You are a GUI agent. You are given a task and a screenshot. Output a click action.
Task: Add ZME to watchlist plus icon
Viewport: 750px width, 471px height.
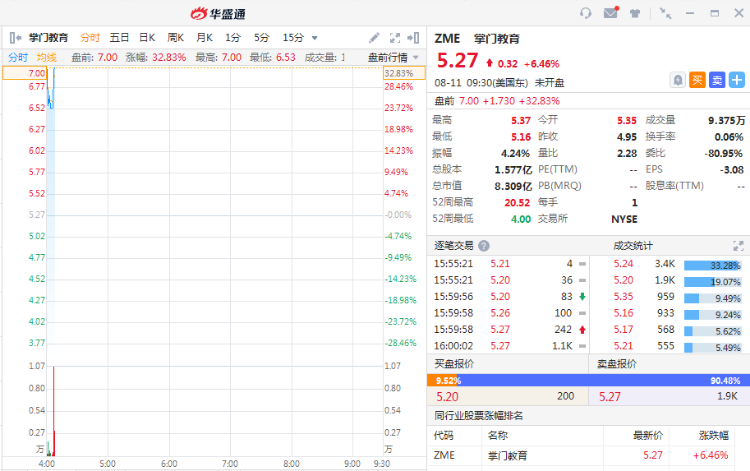(737, 80)
